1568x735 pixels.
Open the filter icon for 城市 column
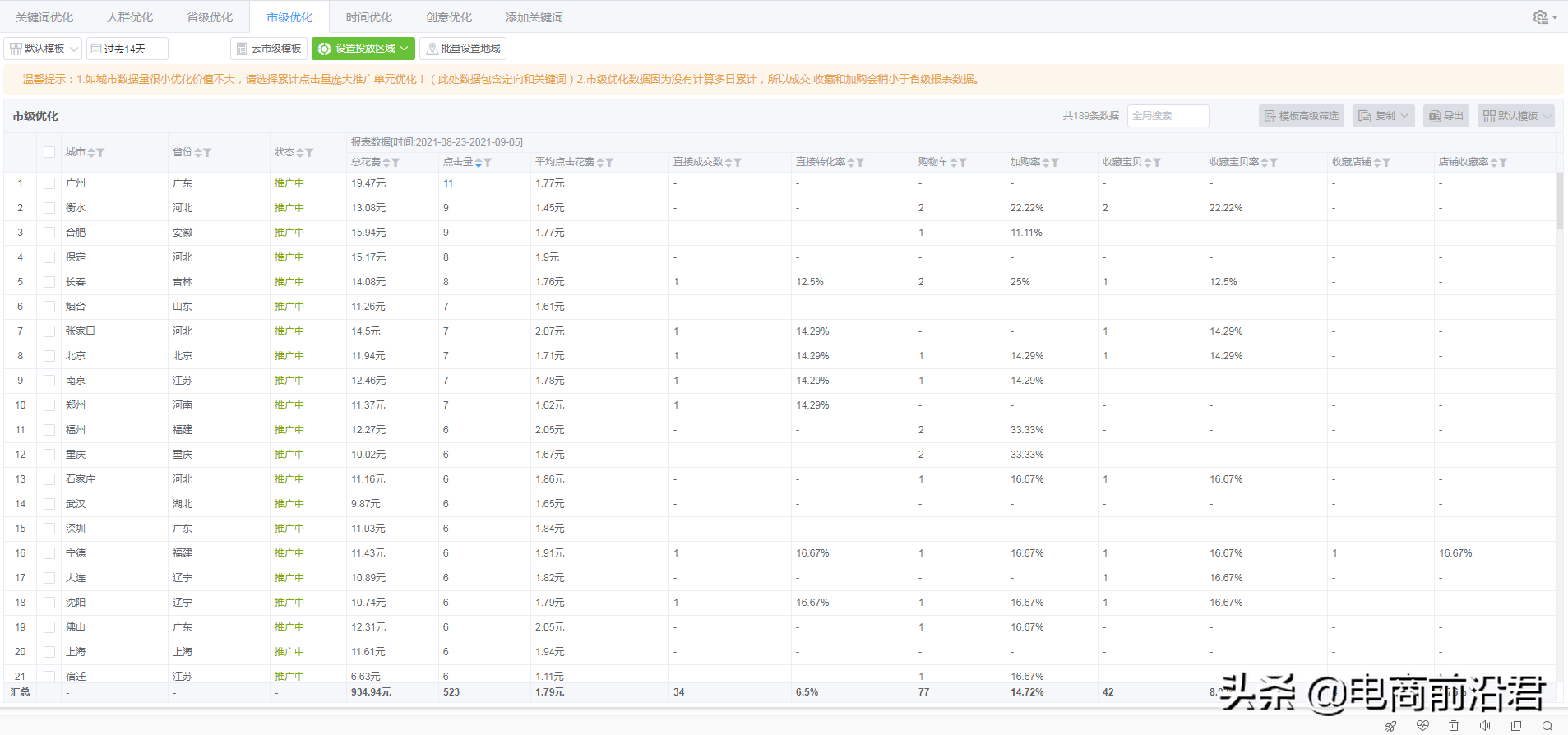tap(100, 153)
